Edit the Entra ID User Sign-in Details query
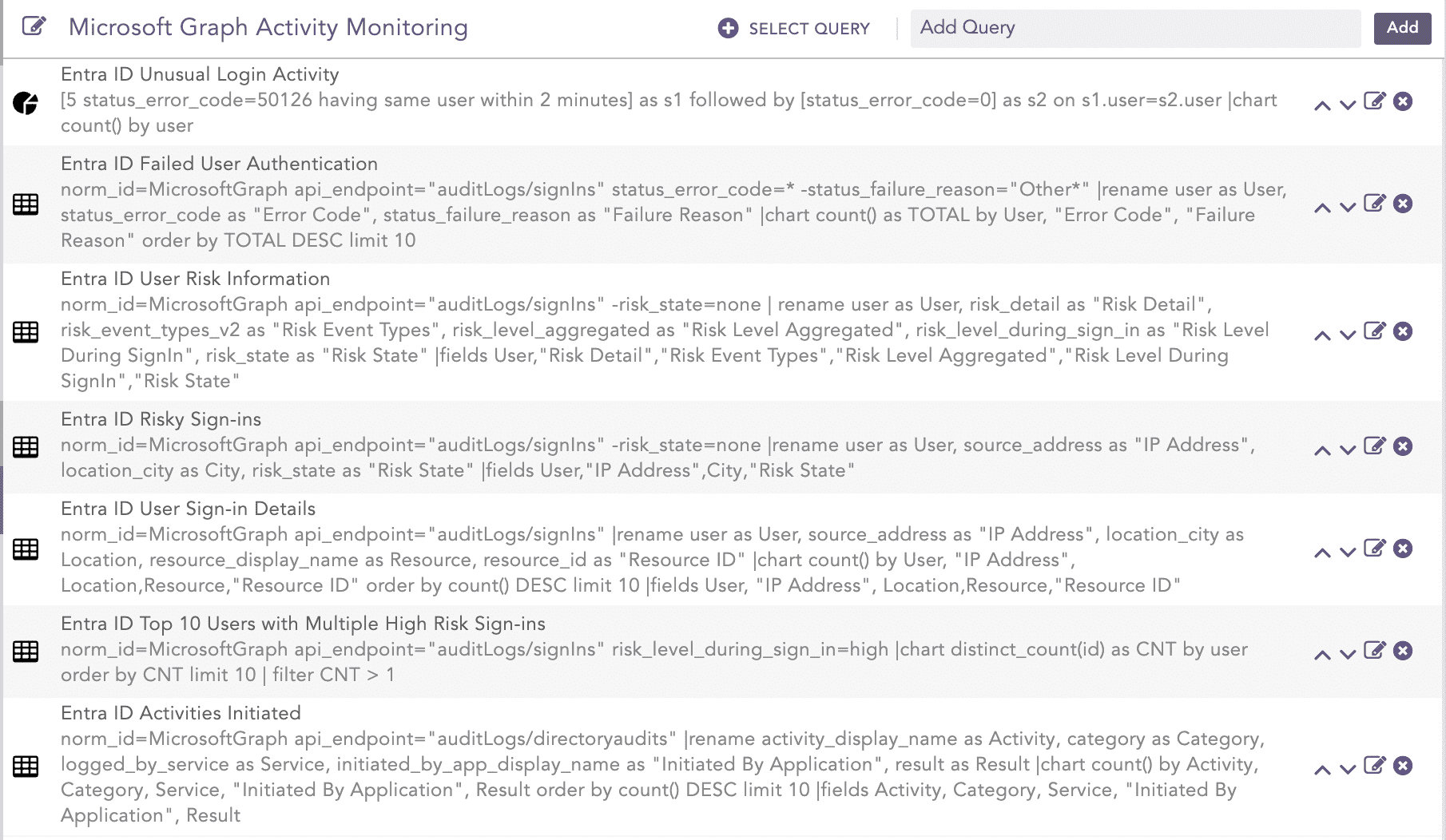This screenshot has width=1446, height=840. point(1374,548)
